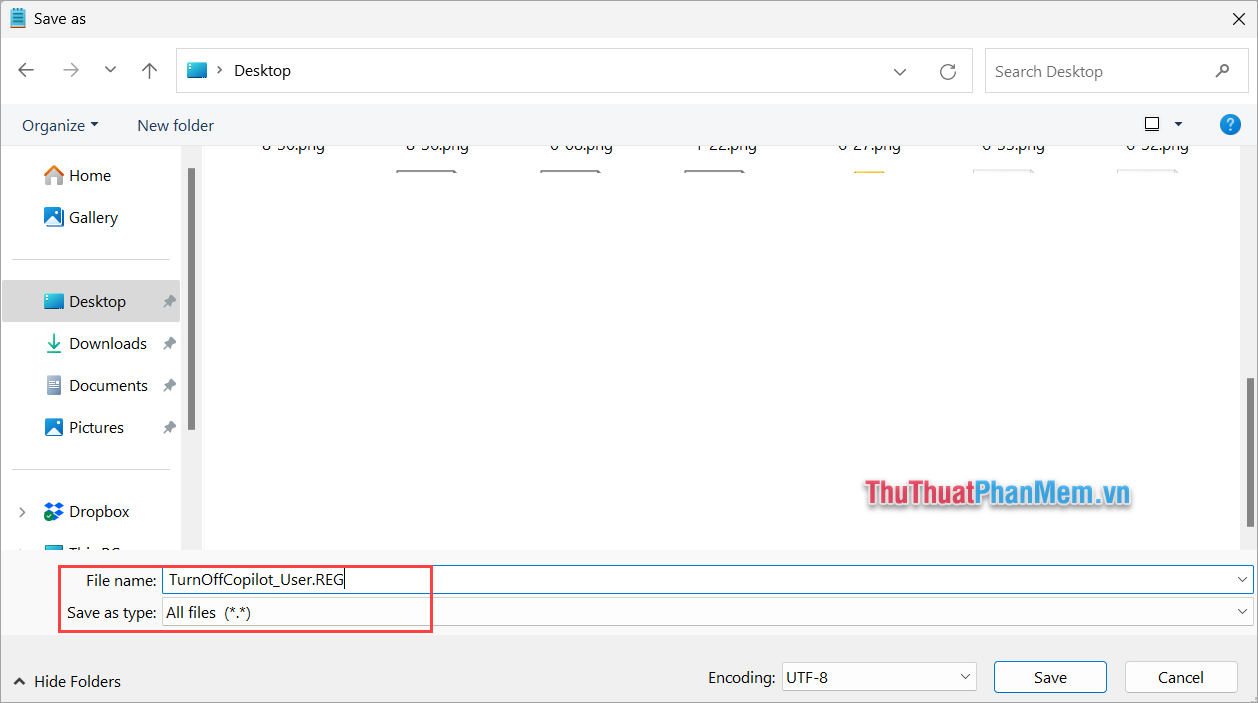Open the Pictures folder in sidebar
The height and width of the screenshot is (703, 1258).
click(96, 427)
